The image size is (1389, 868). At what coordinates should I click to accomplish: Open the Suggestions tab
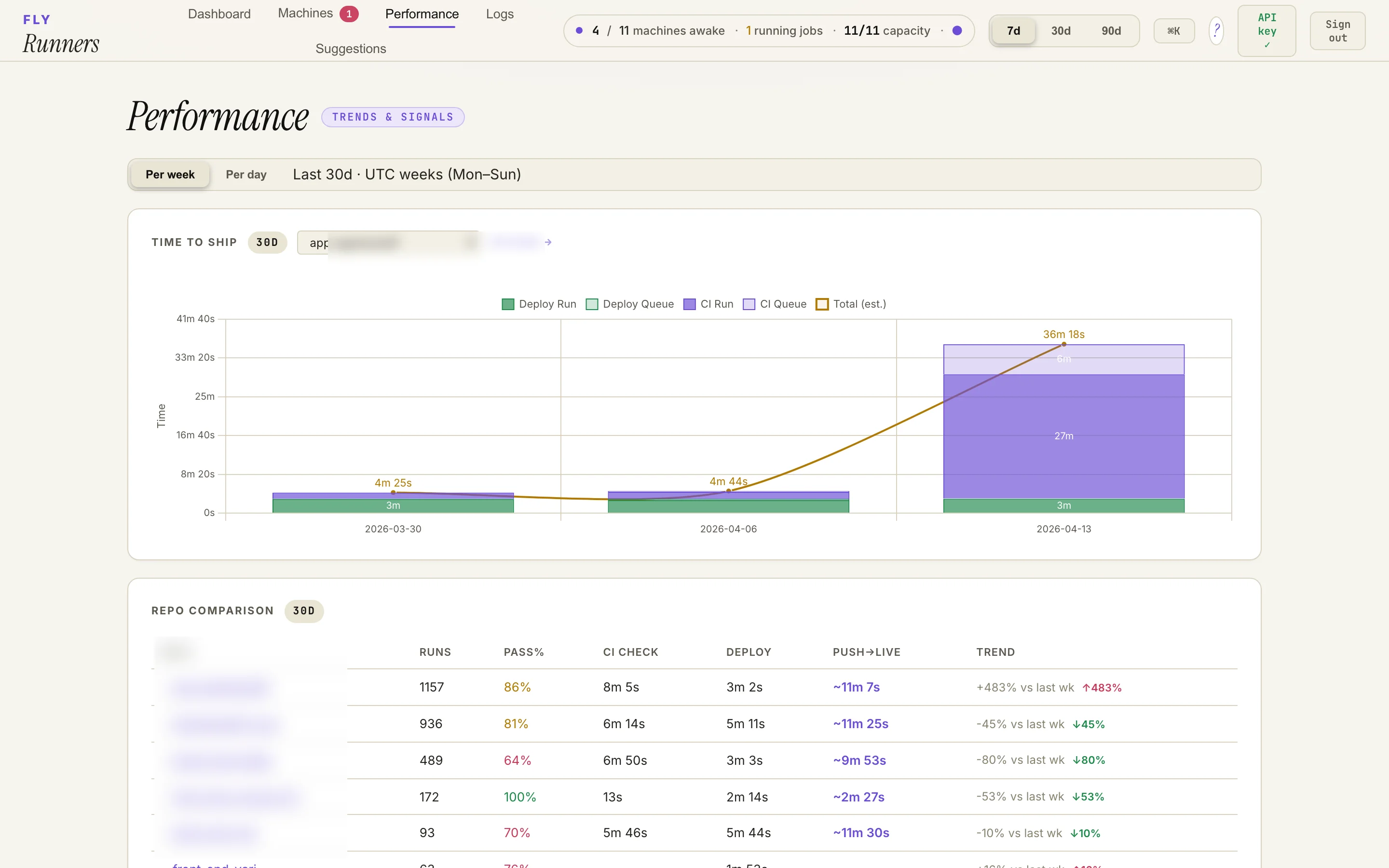[x=351, y=49]
